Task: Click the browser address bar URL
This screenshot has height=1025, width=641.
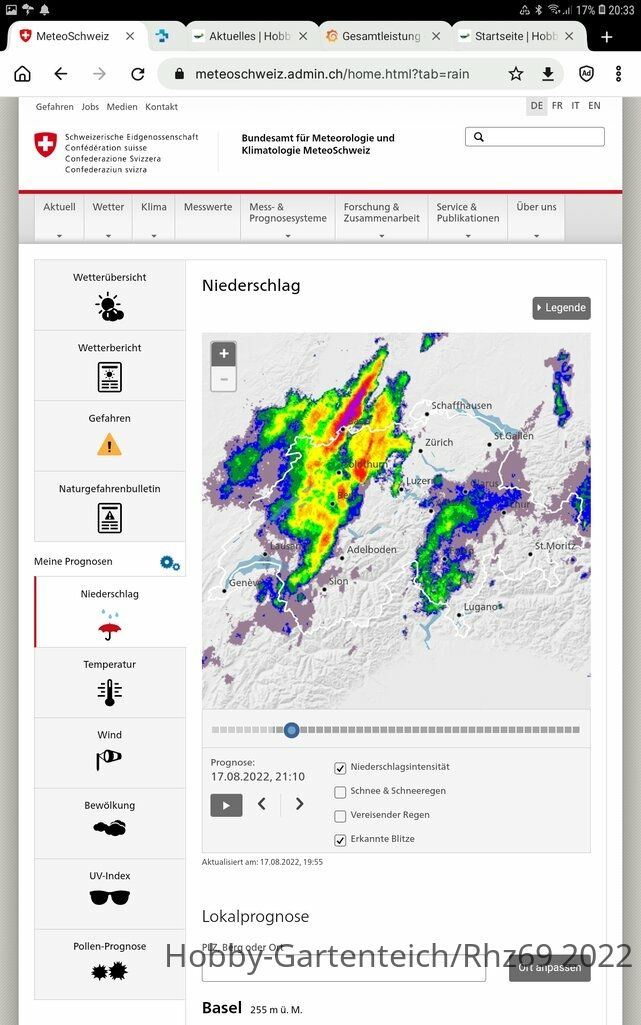Action: point(332,74)
